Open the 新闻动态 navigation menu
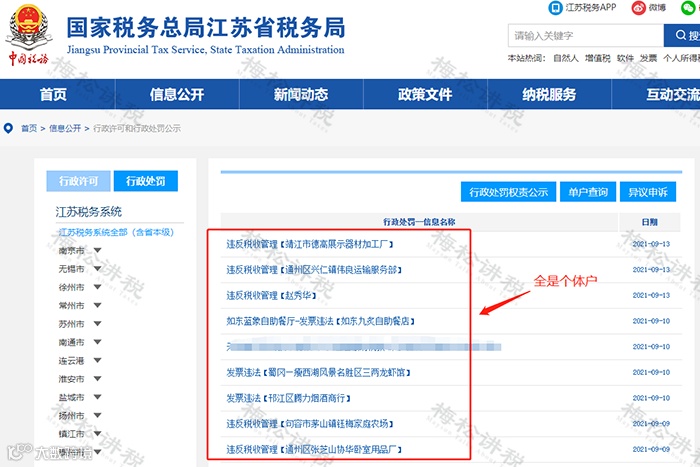Image resolution: width=700 pixels, height=467 pixels. [301, 94]
